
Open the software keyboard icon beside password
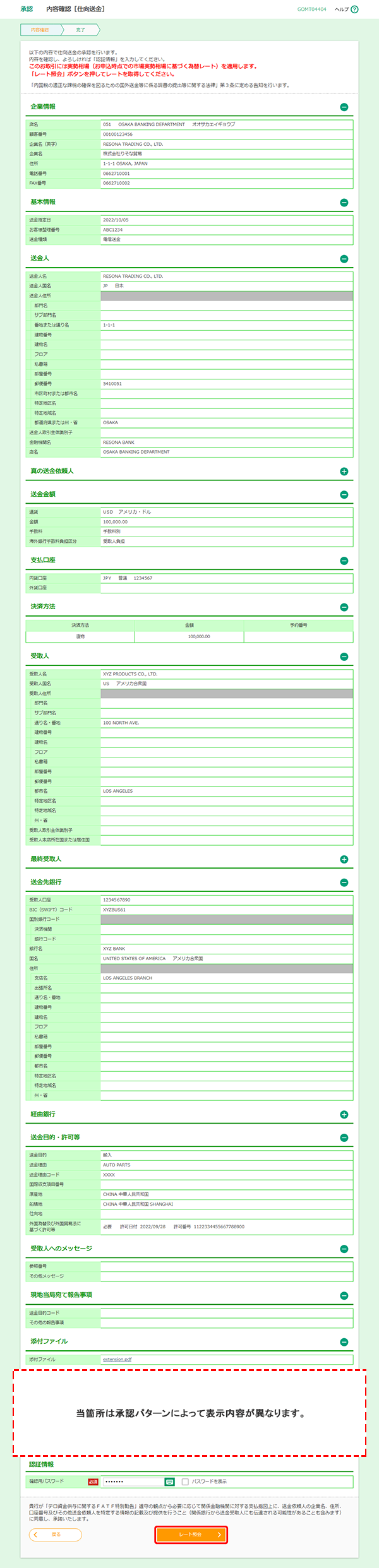tap(170, 1482)
